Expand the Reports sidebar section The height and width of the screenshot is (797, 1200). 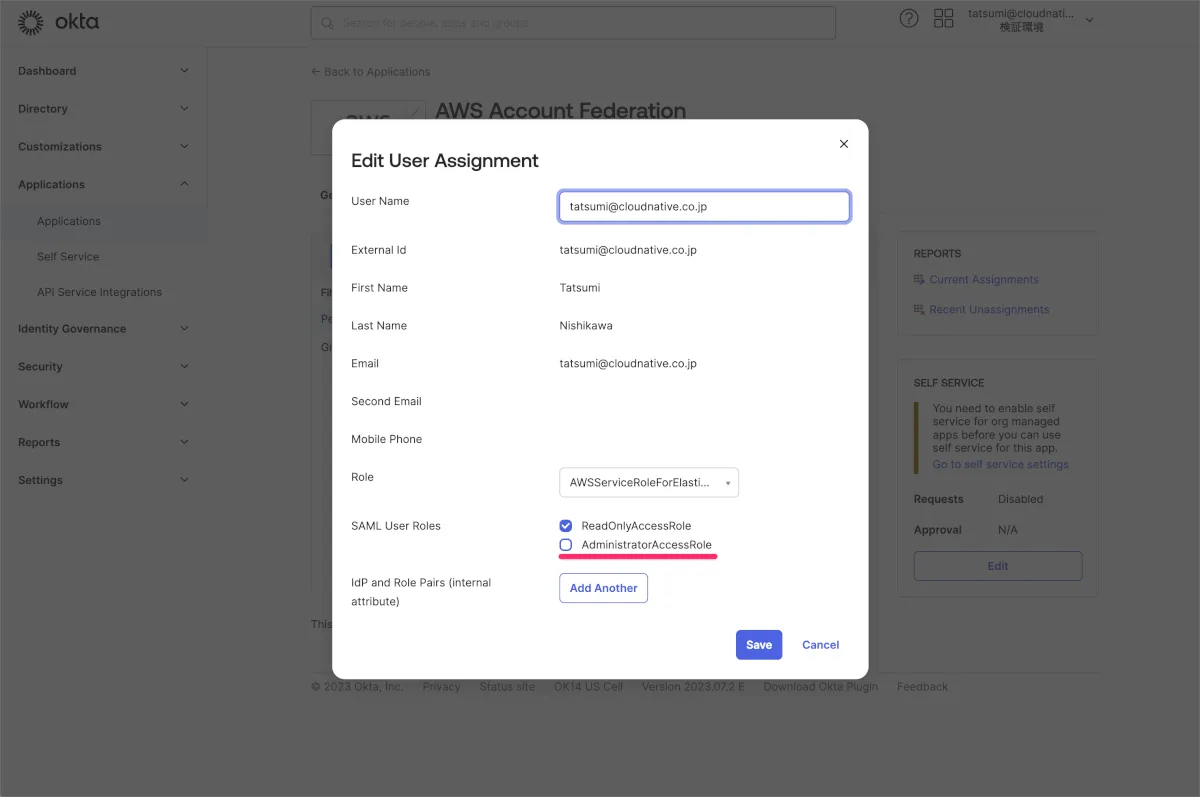(184, 443)
